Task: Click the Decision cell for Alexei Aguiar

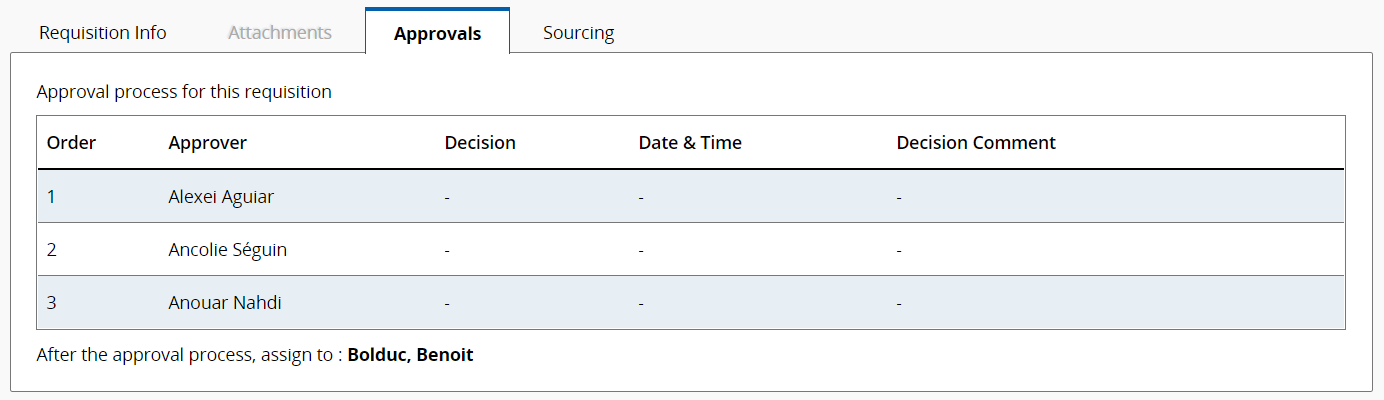Action: point(447,196)
